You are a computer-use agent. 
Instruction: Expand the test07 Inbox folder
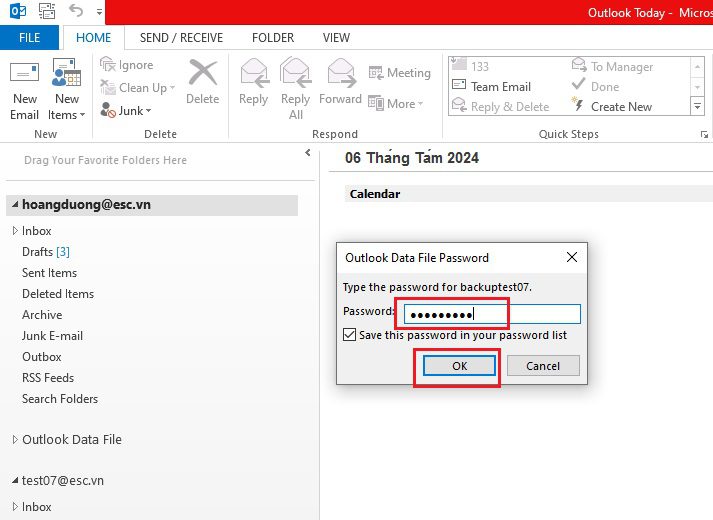click(x=15, y=506)
